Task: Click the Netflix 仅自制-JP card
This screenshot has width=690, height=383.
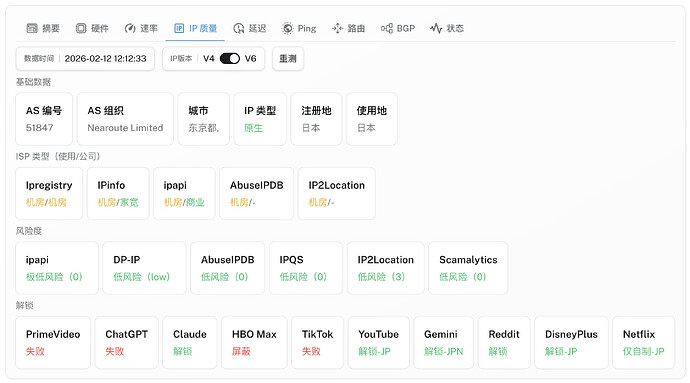Action: (643, 342)
